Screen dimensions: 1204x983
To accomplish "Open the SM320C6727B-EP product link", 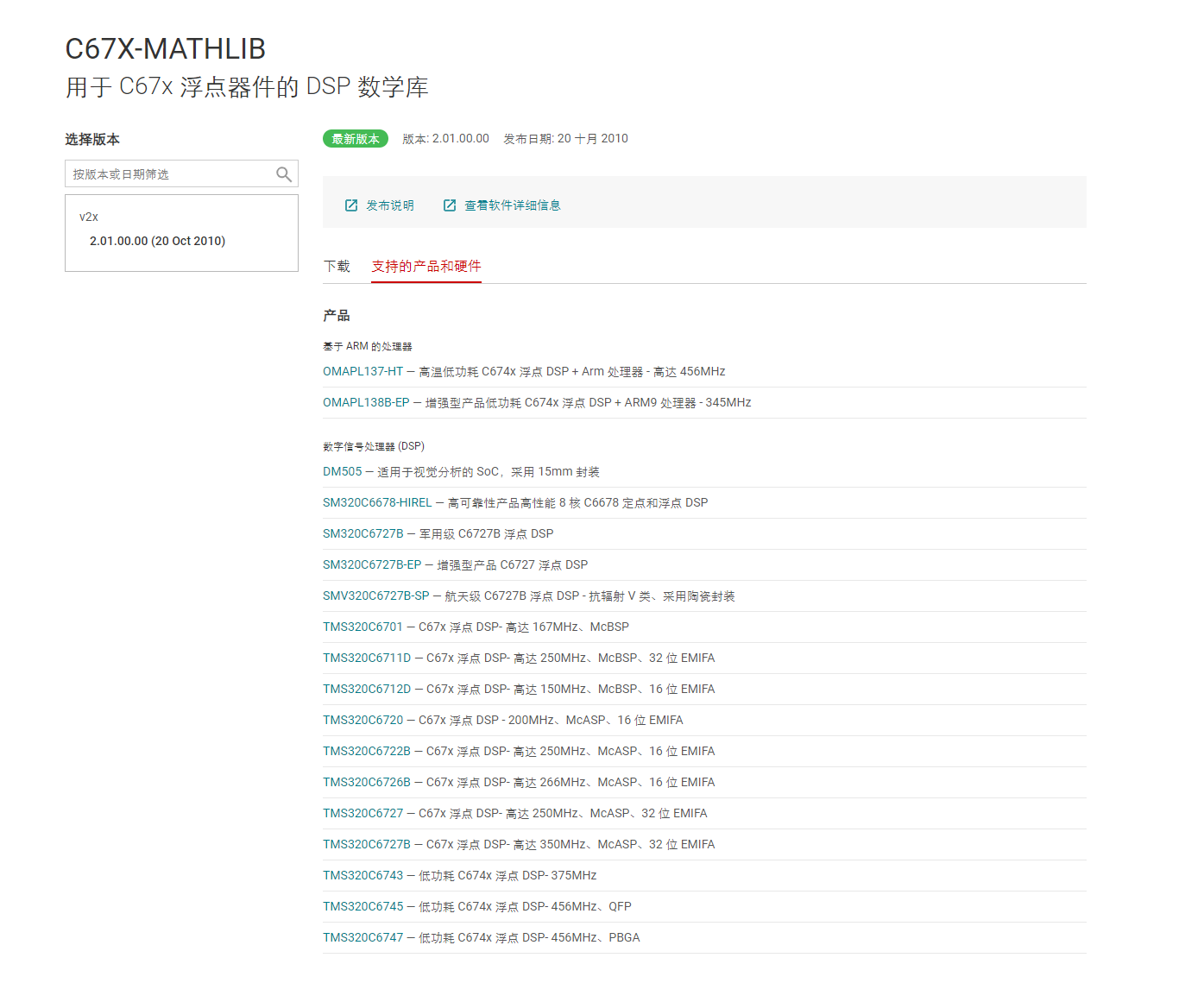I will 372,564.
